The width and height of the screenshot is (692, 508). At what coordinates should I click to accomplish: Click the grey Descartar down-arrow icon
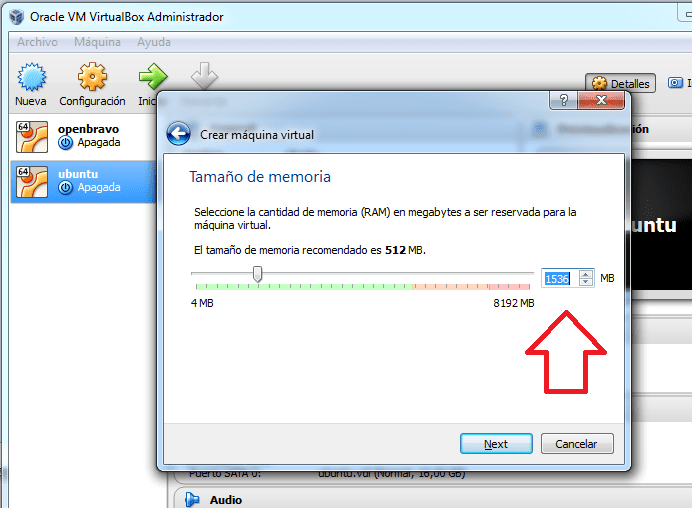(x=204, y=76)
